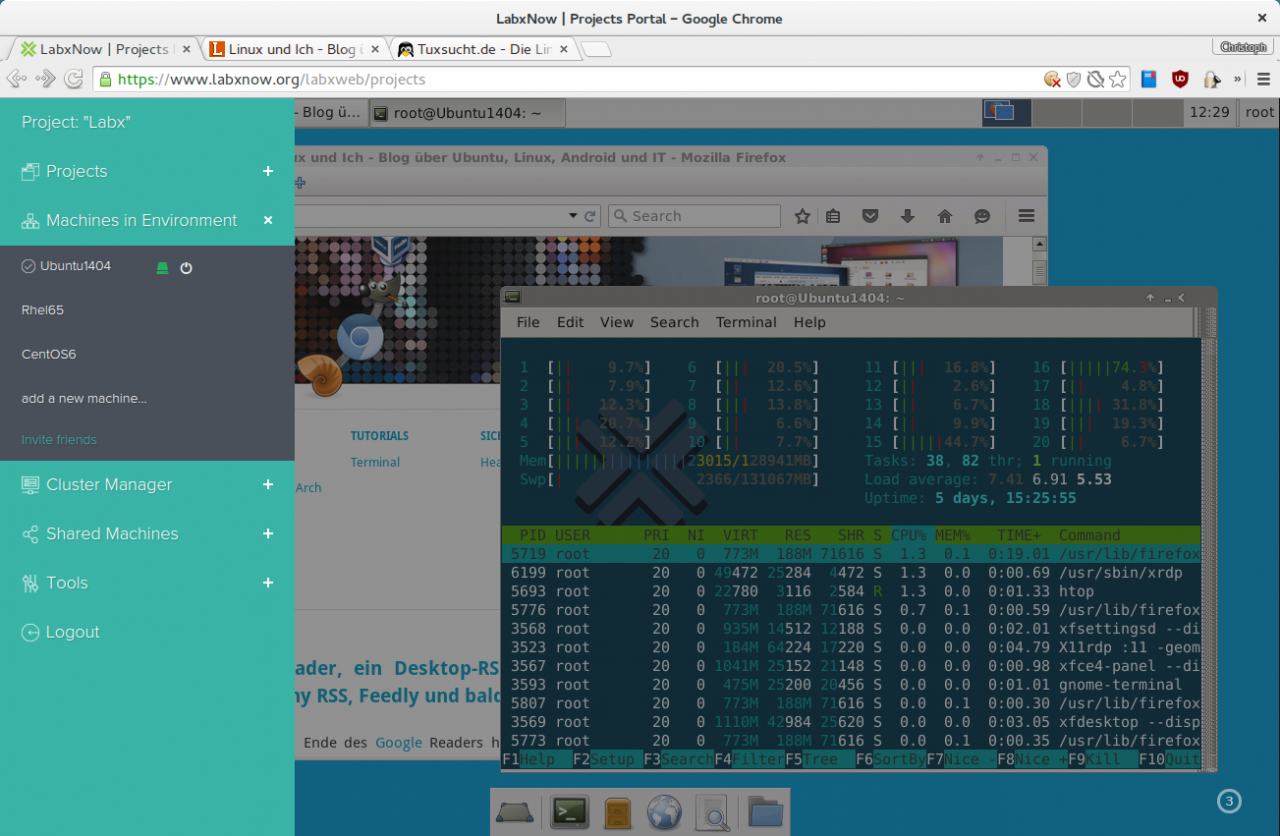Go to Firefox's home page icon
The width and height of the screenshot is (1280, 836).
click(945, 216)
